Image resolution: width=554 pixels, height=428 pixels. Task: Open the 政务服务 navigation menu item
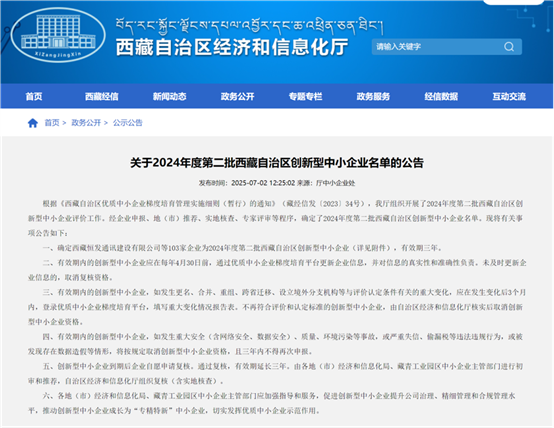coord(373,96)
